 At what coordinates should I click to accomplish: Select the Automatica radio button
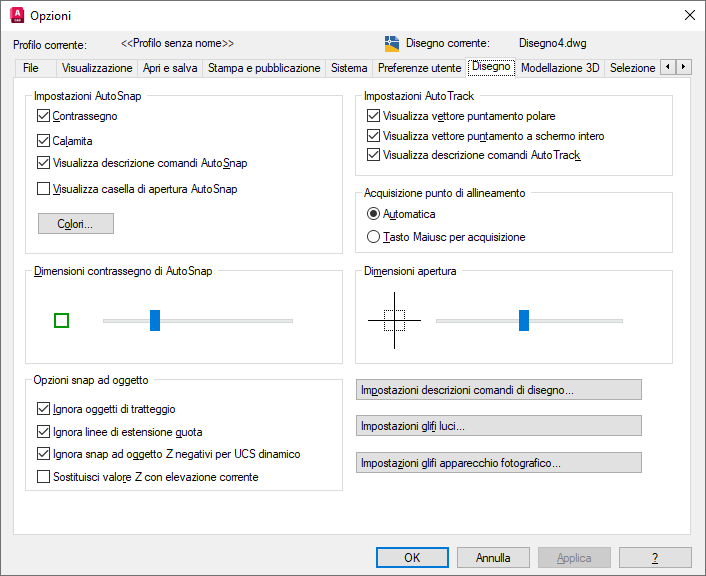coord(374,214)
